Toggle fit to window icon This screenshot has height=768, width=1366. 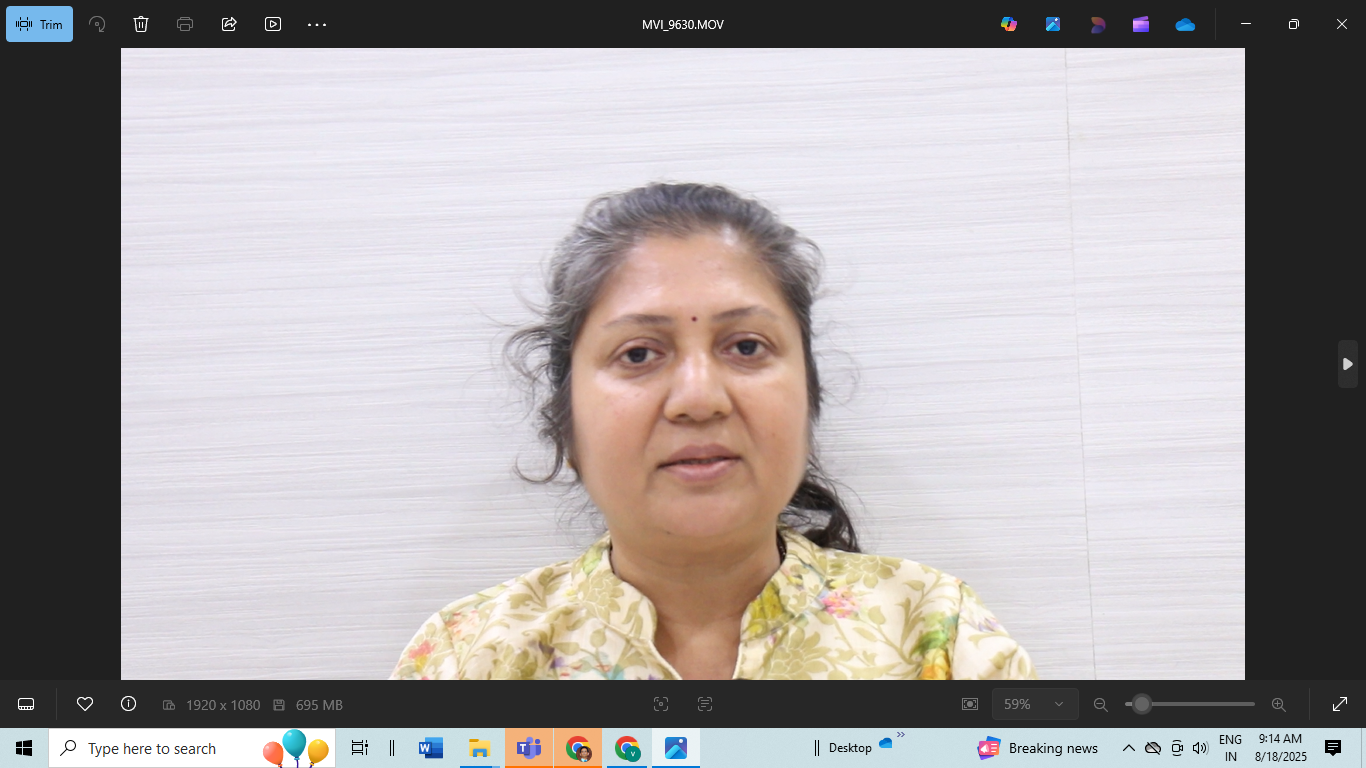coord(969,704)
